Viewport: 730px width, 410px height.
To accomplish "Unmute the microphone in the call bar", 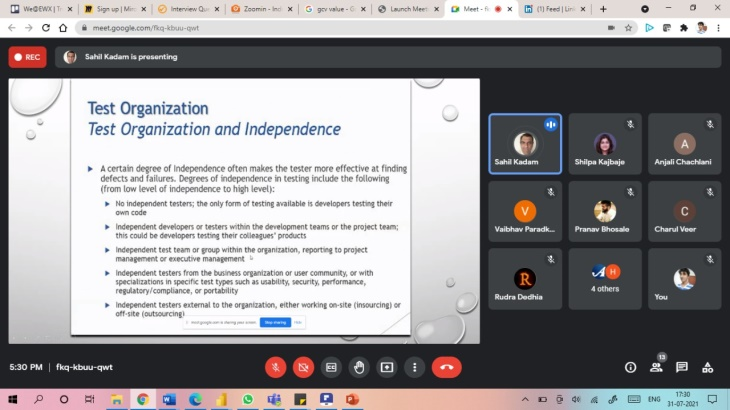I will pos(276,367).
